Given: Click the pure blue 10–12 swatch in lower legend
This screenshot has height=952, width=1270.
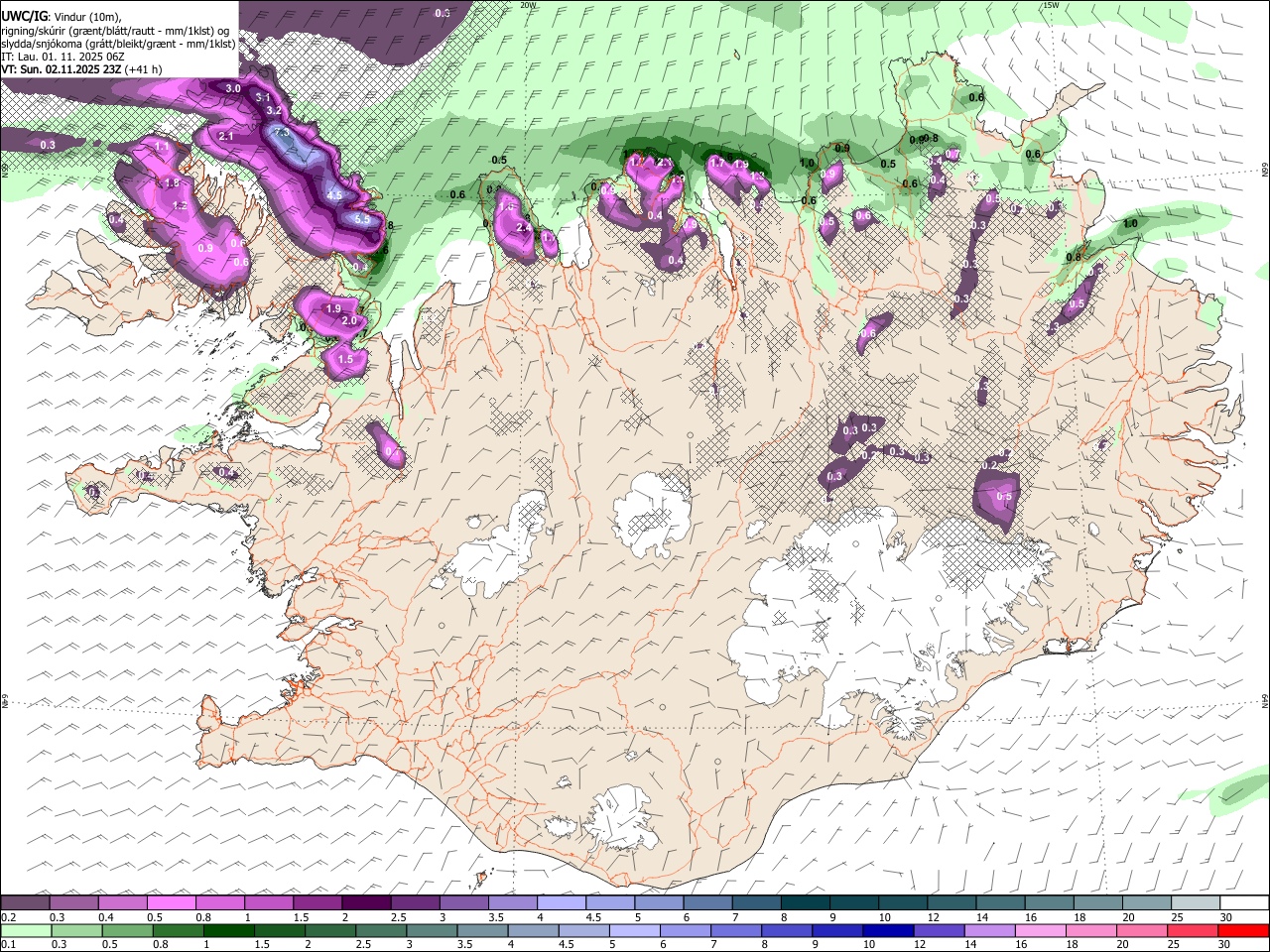Looking at the screenshot, I should click(888, 930).
